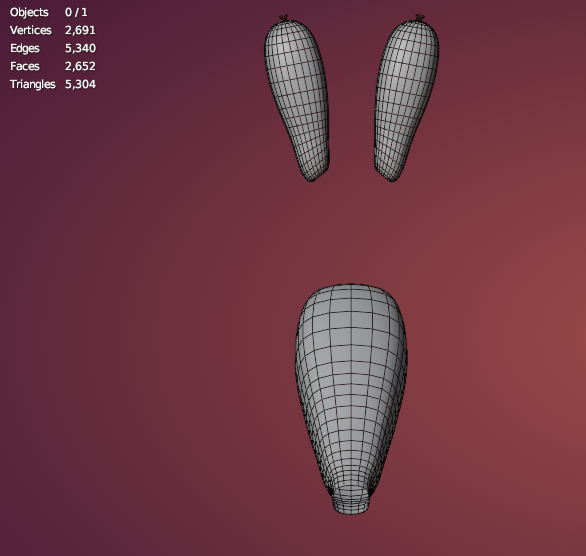Image resolution: width=586 pixels, height=556 pixels.
Task: Click the Triangles label in statistics
Action: point(33,84)
